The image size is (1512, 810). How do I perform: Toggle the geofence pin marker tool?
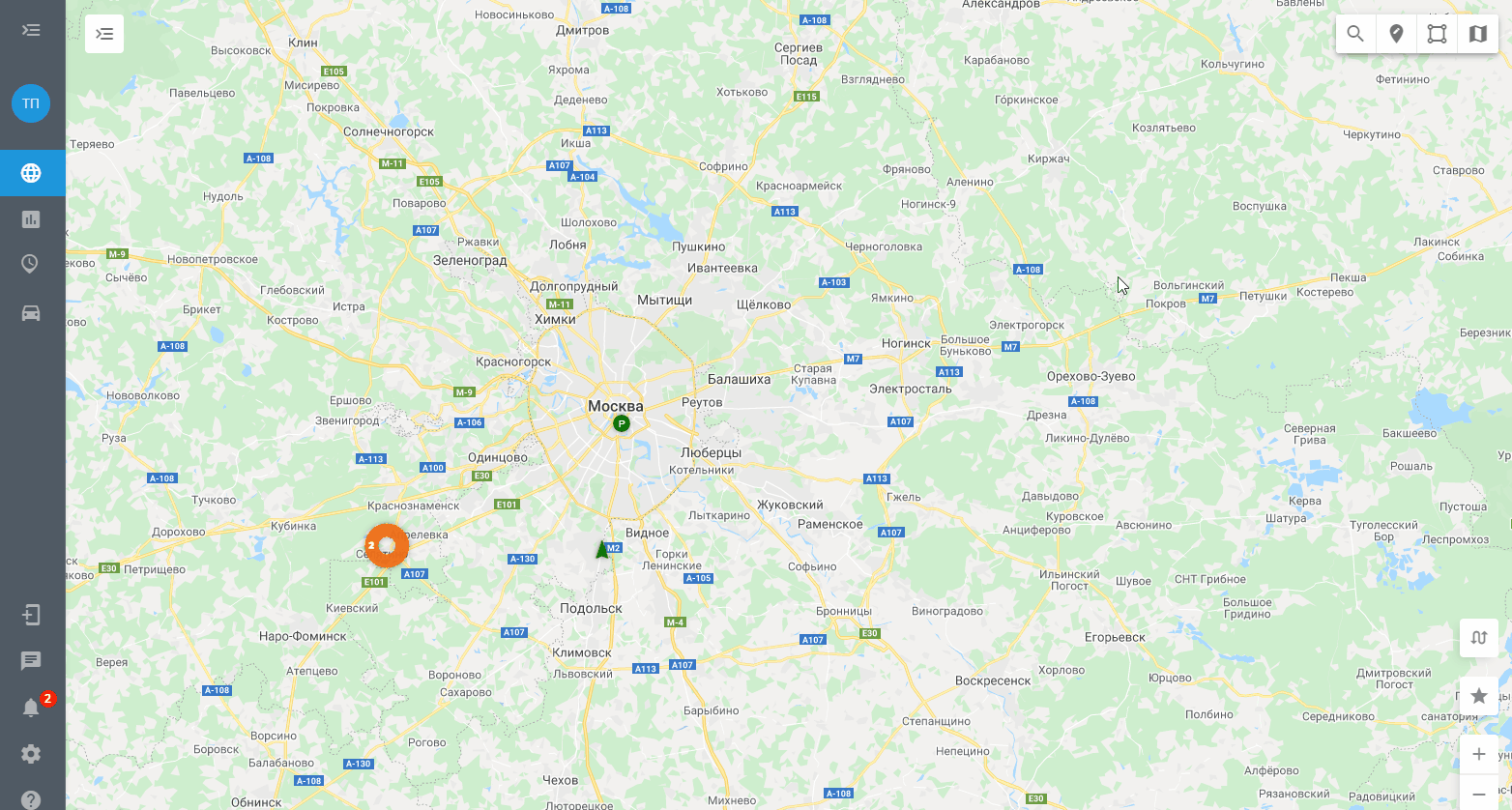(x=1396, y=34)
